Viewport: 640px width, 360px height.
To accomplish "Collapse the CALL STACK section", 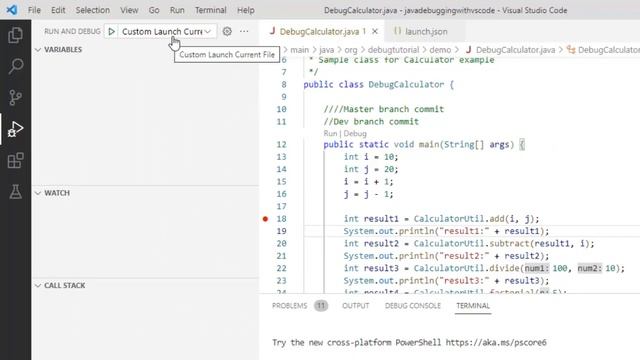I will tap(60, 285).
